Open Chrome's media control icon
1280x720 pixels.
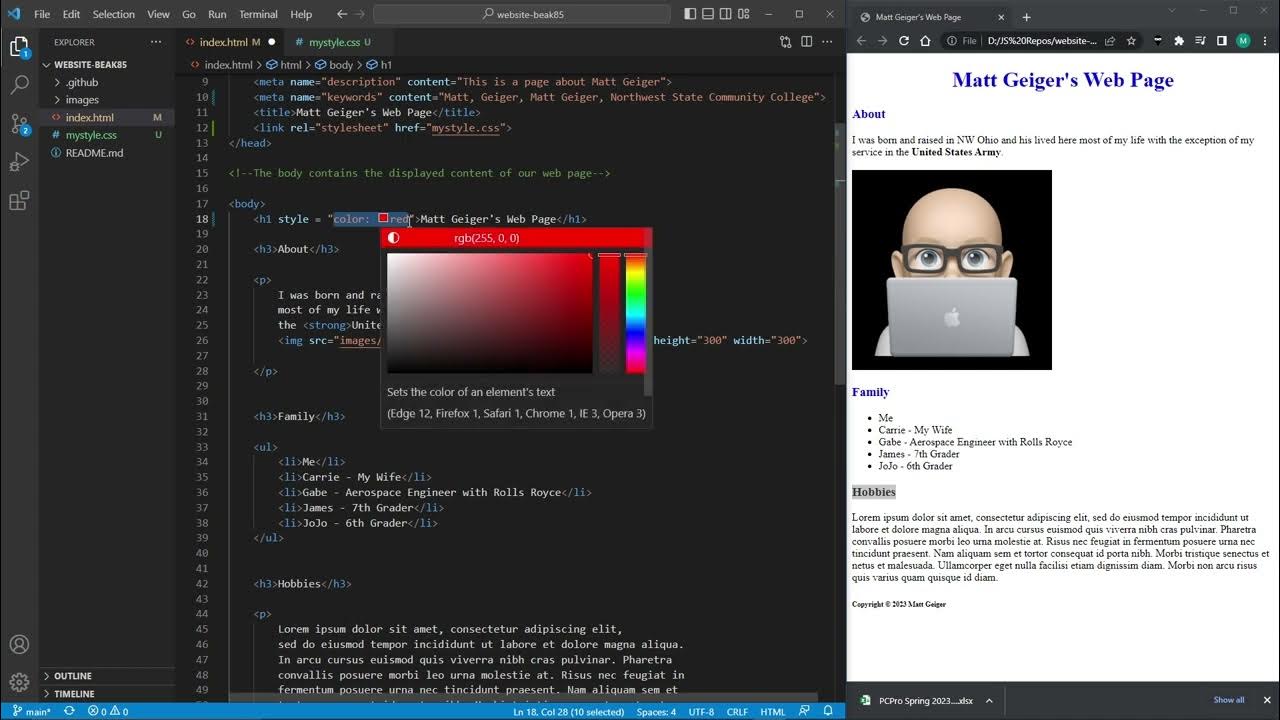[x=1200, y=41]
